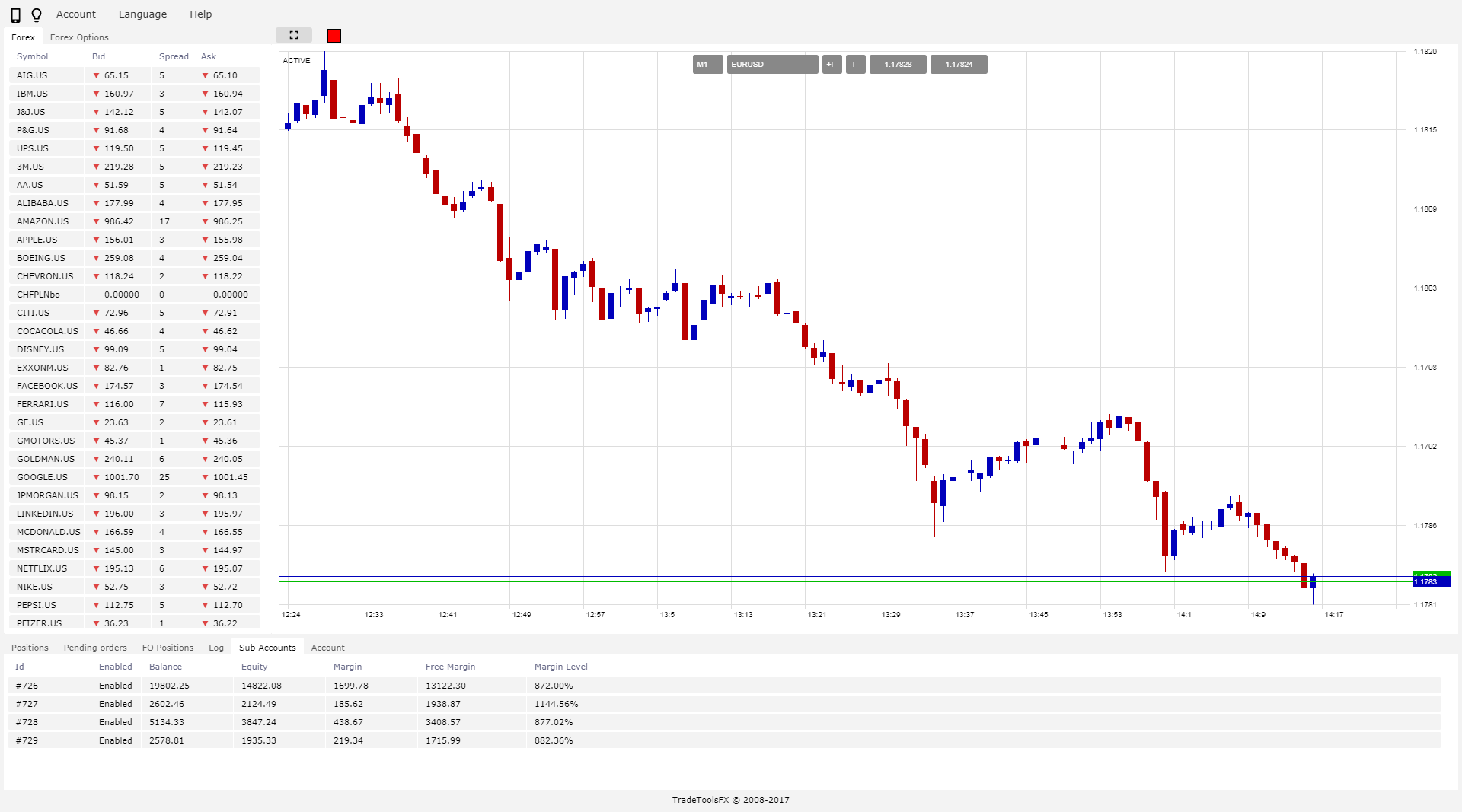Disable sub account #726

click(115, 686)
